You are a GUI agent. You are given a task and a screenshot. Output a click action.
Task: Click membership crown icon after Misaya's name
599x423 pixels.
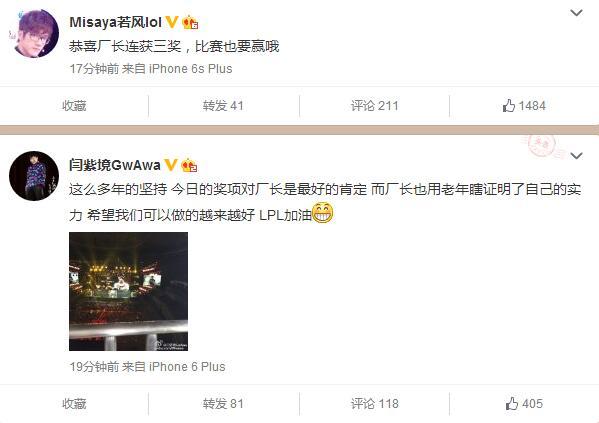tap(190, 22)
